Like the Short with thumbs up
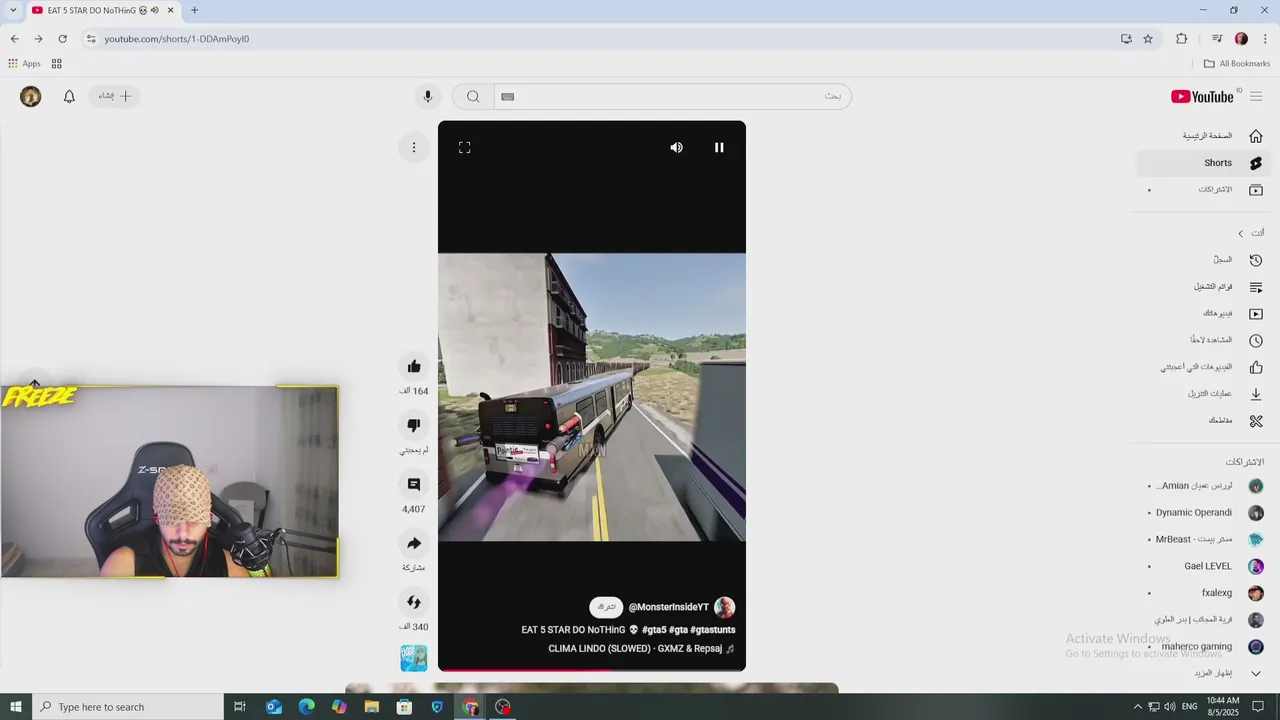1280x720 pixels. (x=414, y=366)
